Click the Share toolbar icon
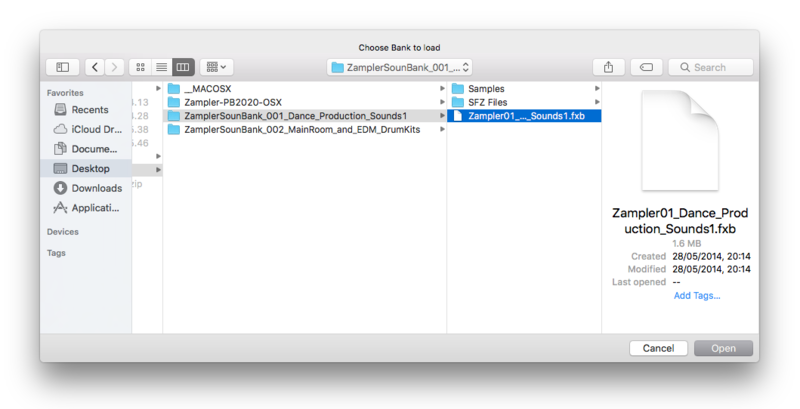Viewport: 800px width, 409px height. (x=608, y=67)
